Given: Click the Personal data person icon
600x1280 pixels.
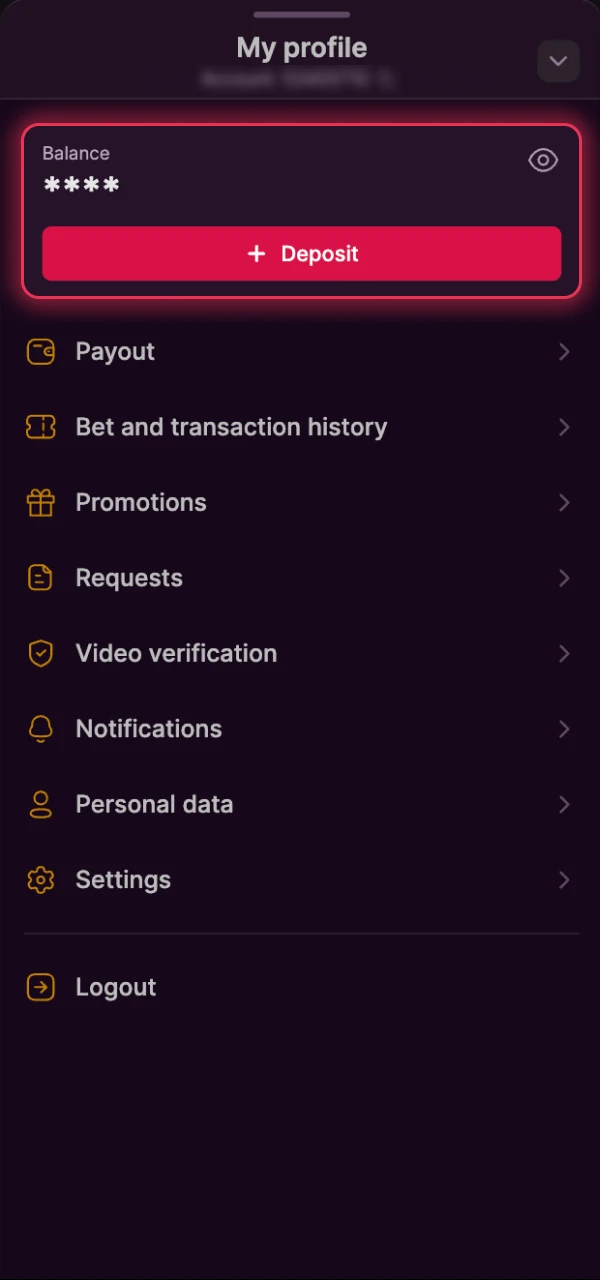Looking at the screenshot, I should click(x=41, y=805).
